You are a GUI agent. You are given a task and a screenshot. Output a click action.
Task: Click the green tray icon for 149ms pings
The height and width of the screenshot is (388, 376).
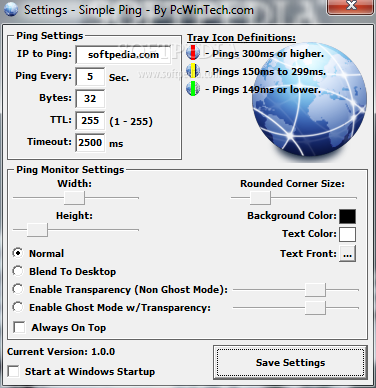tap(193, 89)
